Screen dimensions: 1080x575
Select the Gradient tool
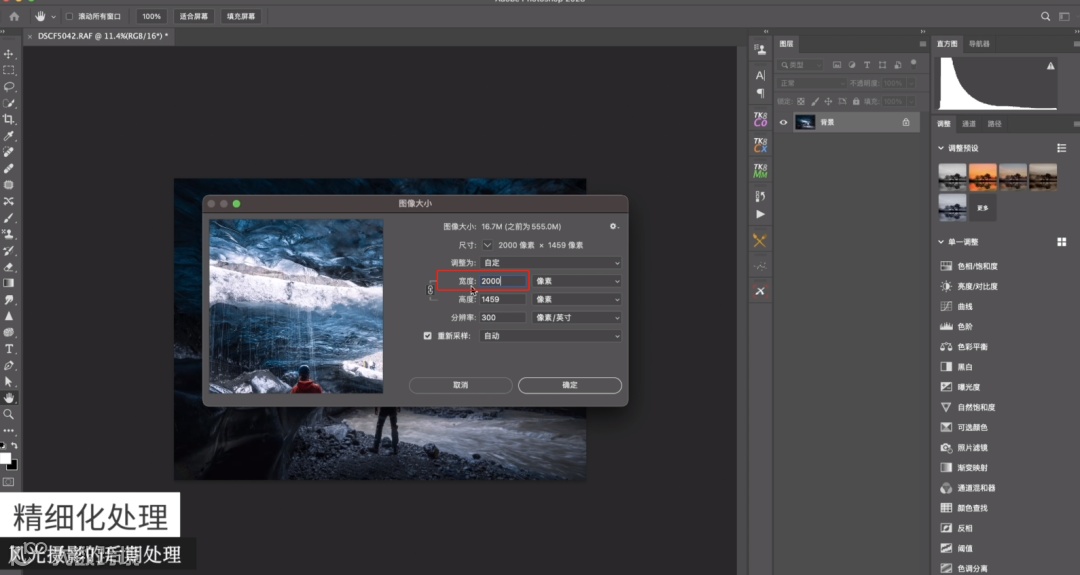pos(8,283)
